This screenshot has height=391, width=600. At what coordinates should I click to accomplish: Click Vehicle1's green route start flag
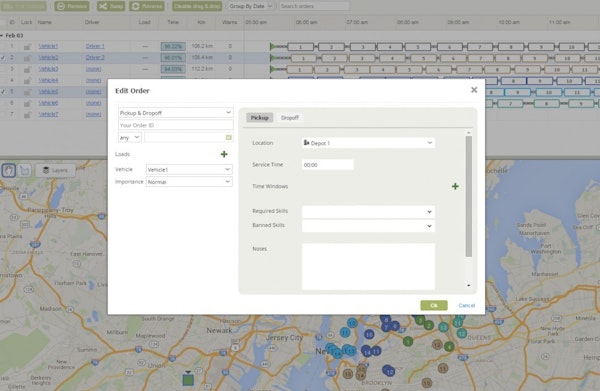273,46
